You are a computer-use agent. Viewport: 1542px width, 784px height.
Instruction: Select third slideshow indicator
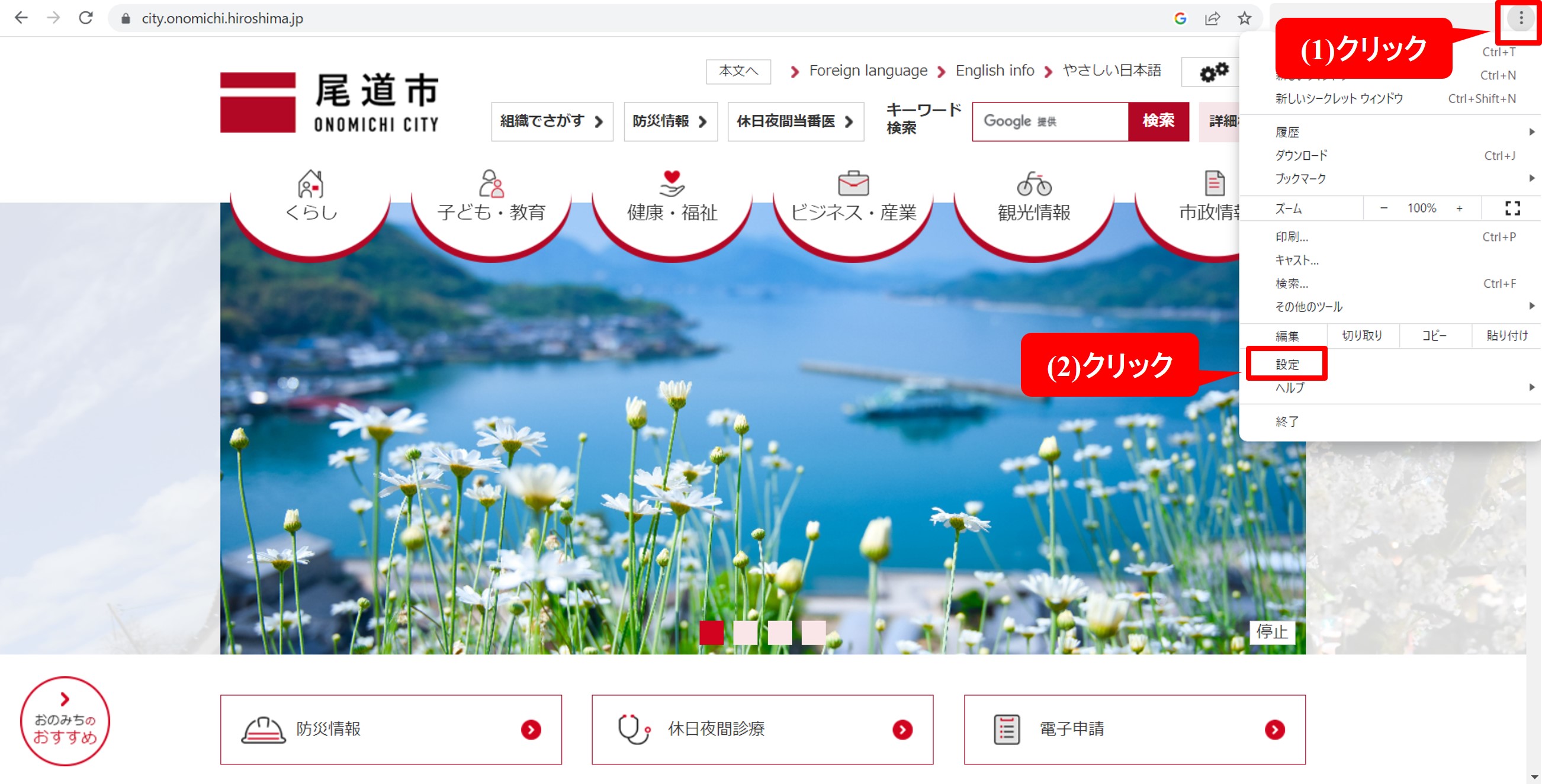[x=779, y=632]
